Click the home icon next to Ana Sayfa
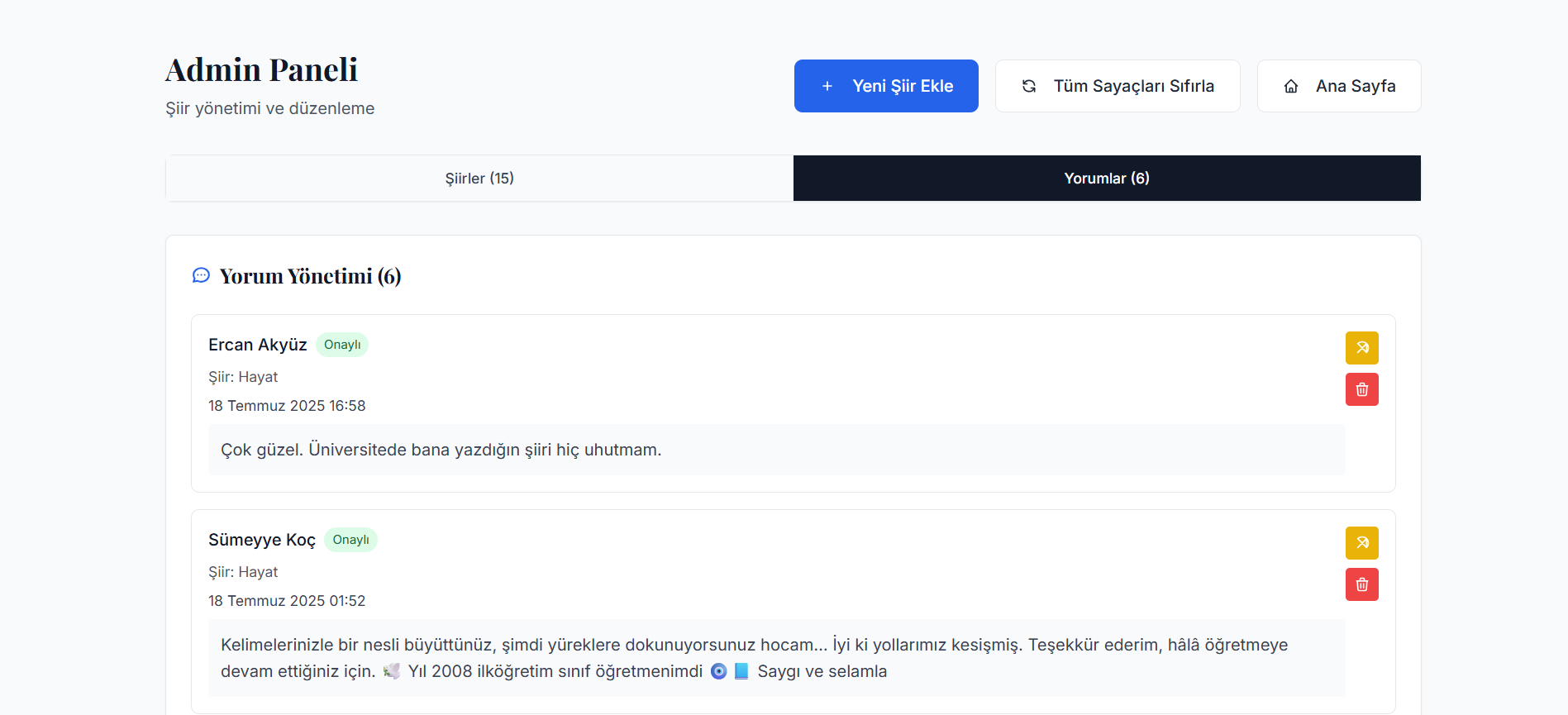1568x715 pixels. (1290, 86)
